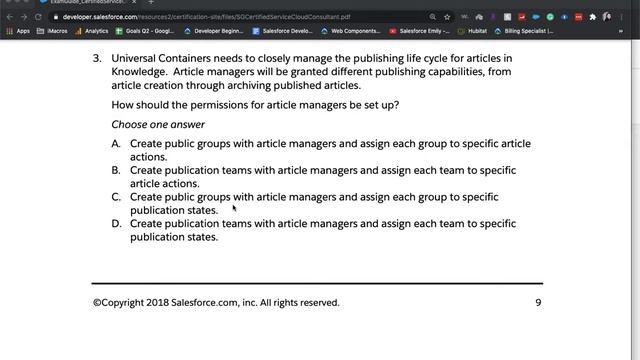Open the Salesforce Emily bookmark
This screenshot has width=640, height=360.
420,31
